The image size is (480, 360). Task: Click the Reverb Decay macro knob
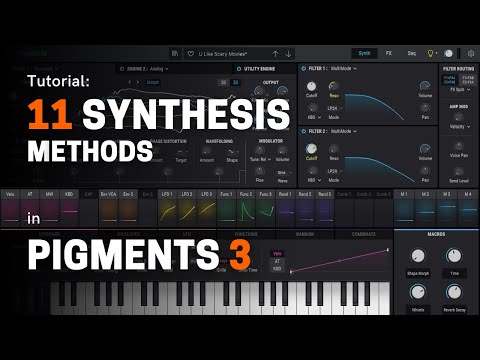click(x=454, y=292)
